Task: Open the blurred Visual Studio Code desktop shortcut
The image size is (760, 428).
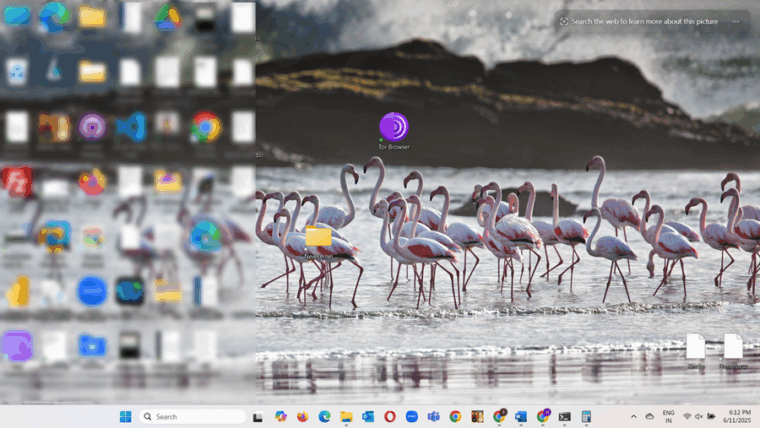Action: 130,127
